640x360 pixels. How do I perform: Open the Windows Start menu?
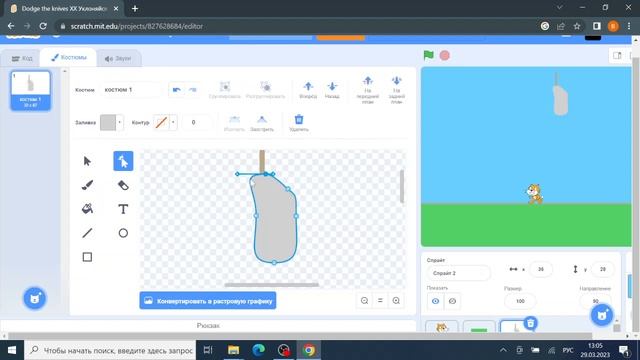(x=12, y=350)
